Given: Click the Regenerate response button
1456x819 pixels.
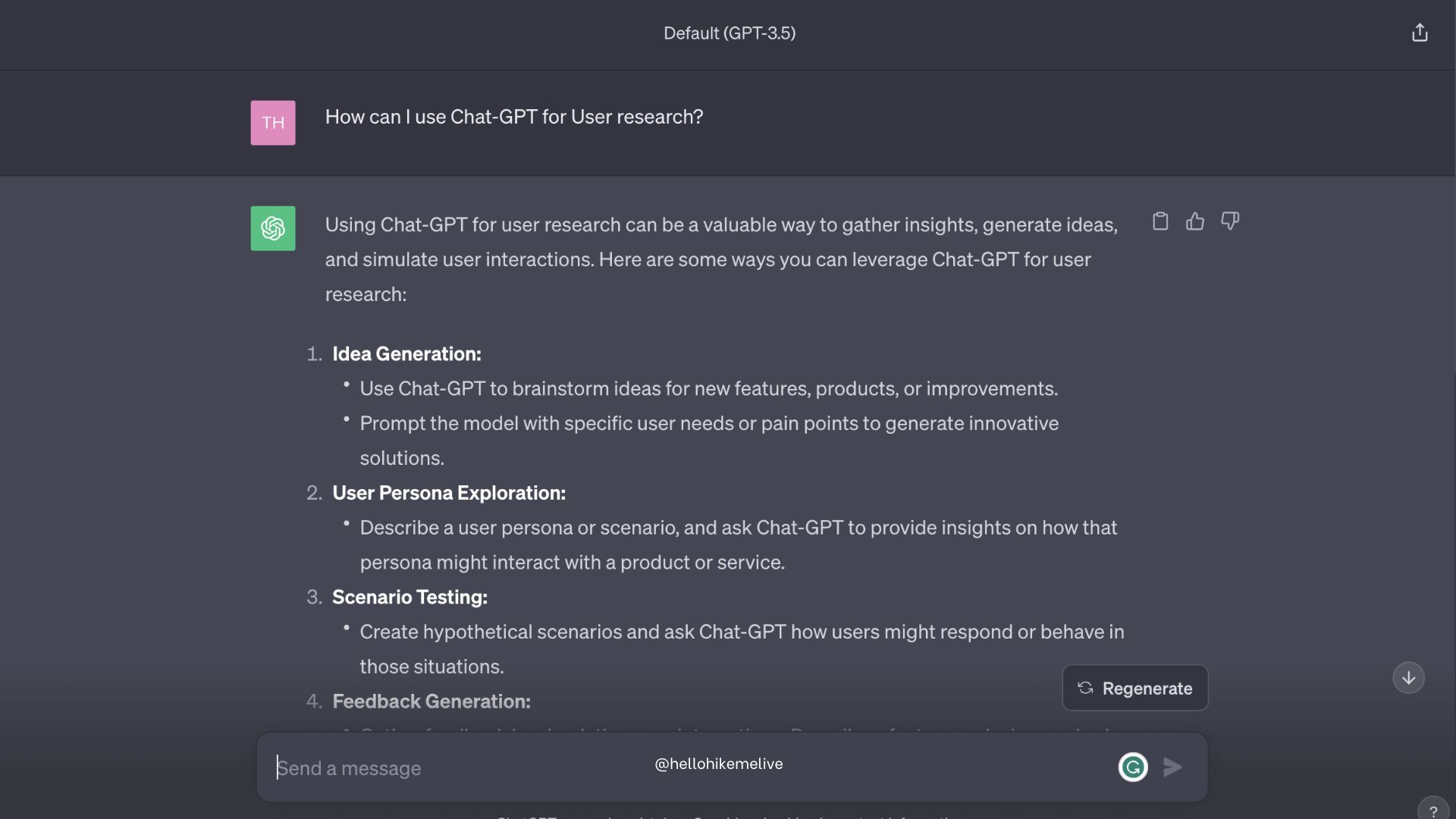Looking at the screenshot, I should (x=1135, y=687).
